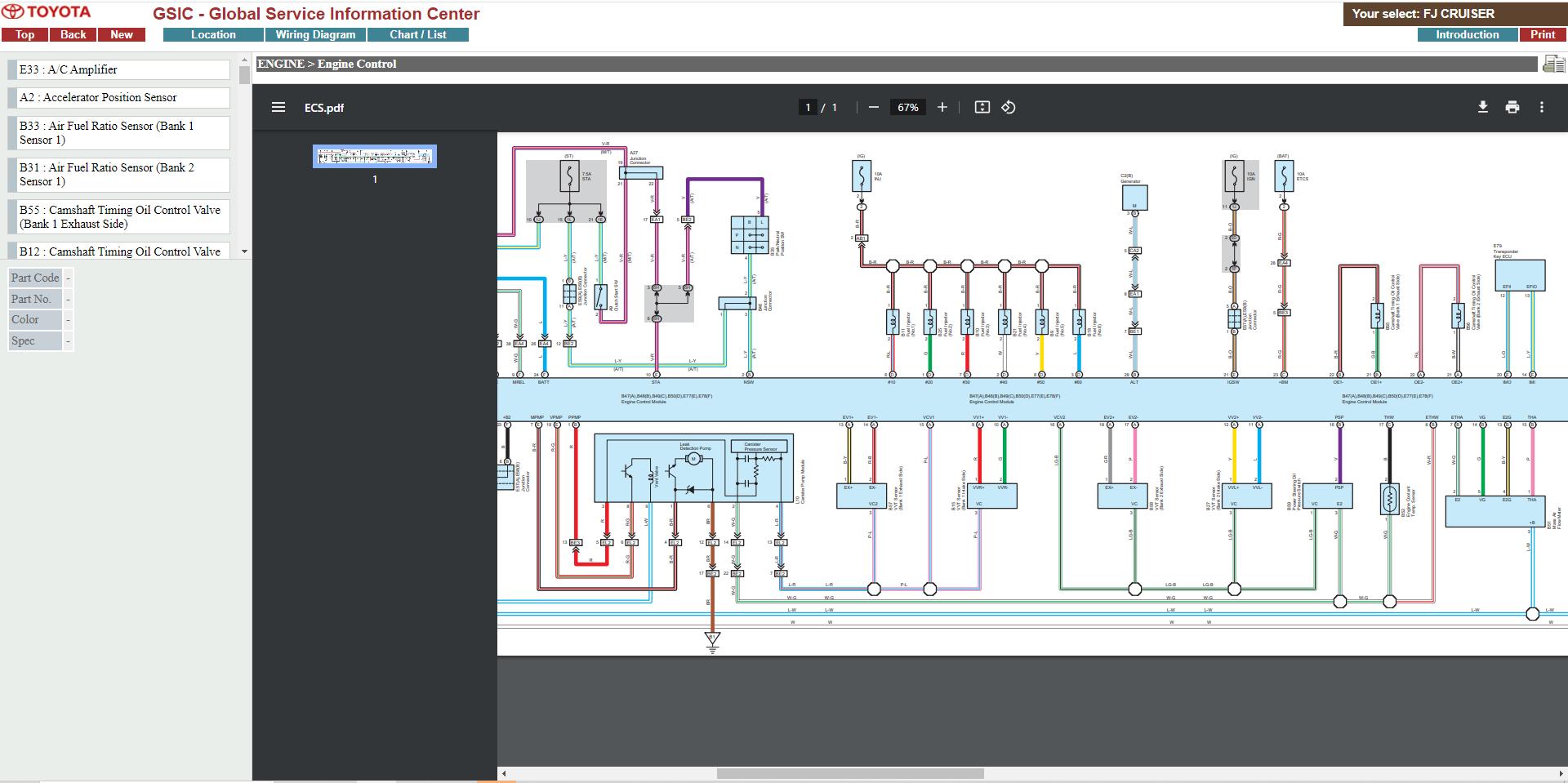Click the Spec field label
This screenshot has height=783, width=1568.
point(35,340)
